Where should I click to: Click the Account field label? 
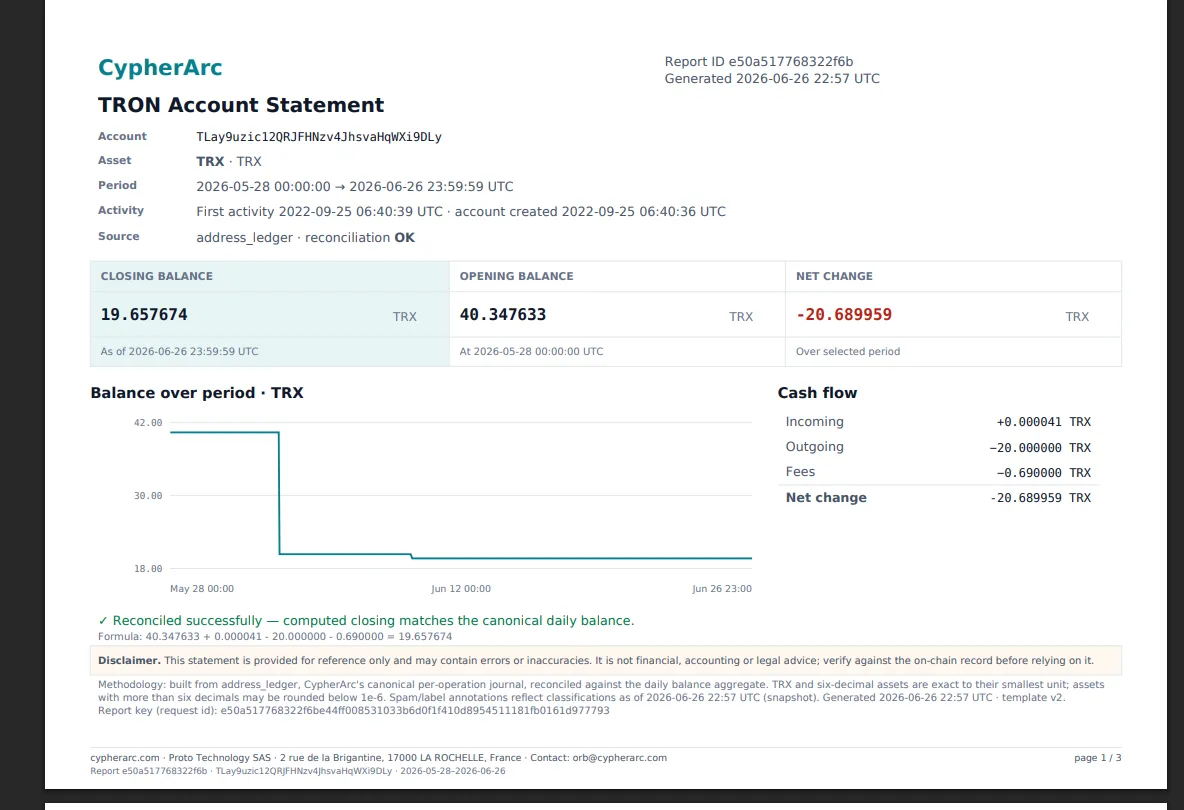coord(122,137)
